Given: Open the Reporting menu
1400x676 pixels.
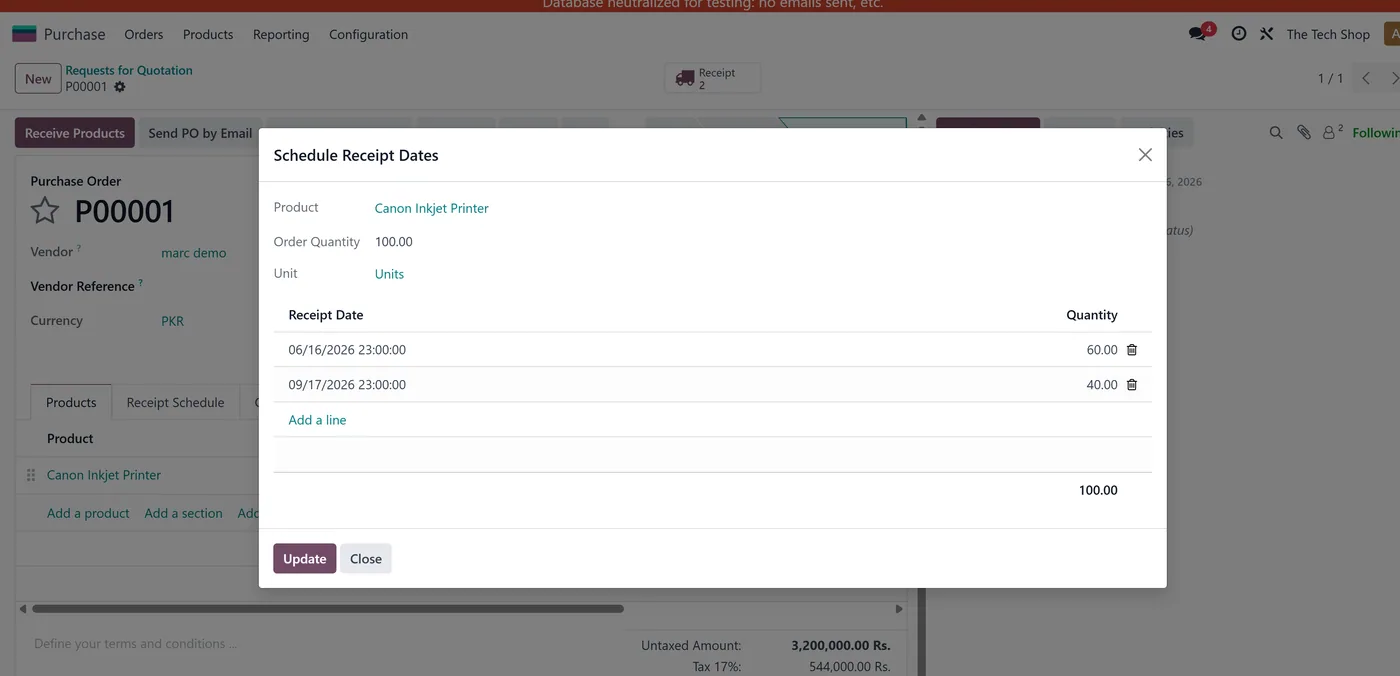Looking at the screenshot, I should 281,34.
